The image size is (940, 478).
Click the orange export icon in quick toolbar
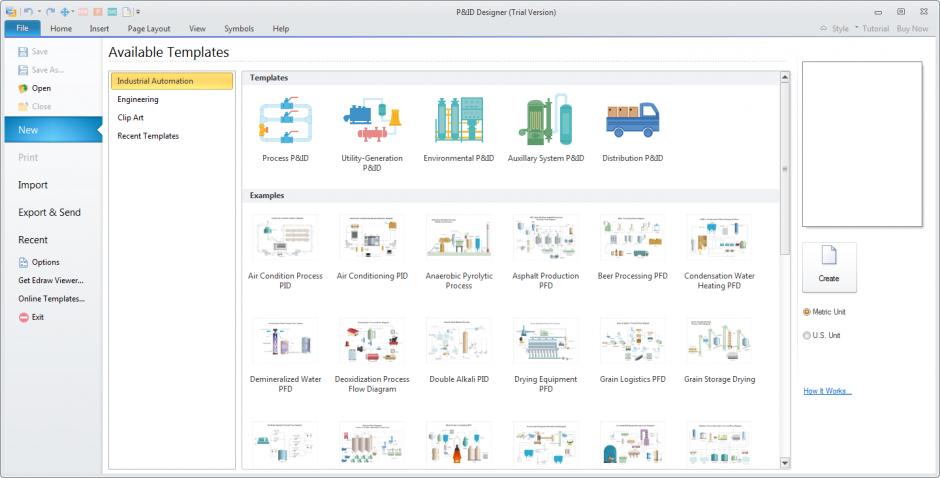98,11
